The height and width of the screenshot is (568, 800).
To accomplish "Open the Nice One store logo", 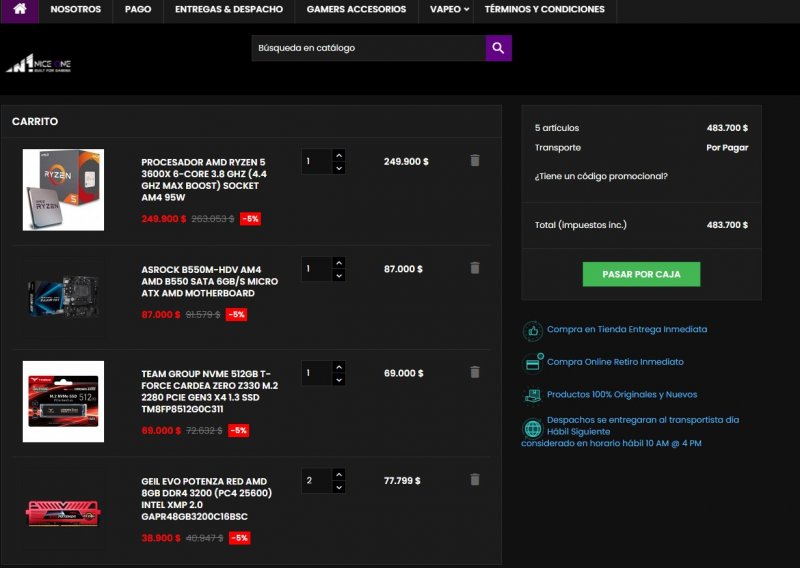I will click(x=39, y=64).
